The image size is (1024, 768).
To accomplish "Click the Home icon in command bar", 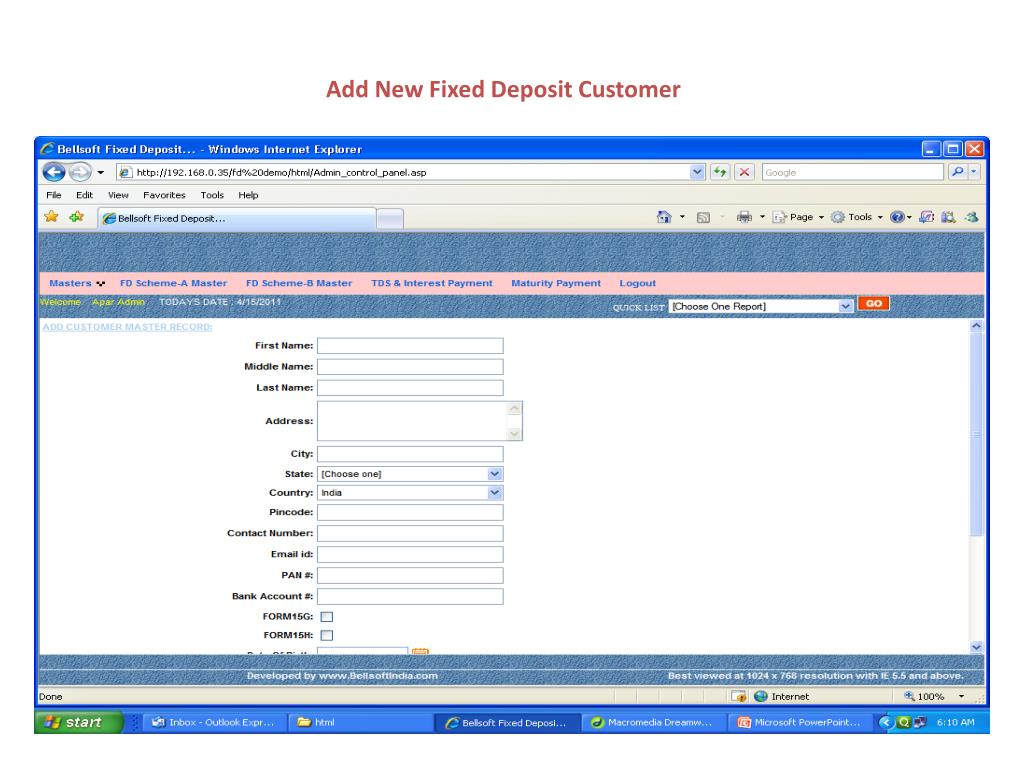I will [x=664, y=217].
